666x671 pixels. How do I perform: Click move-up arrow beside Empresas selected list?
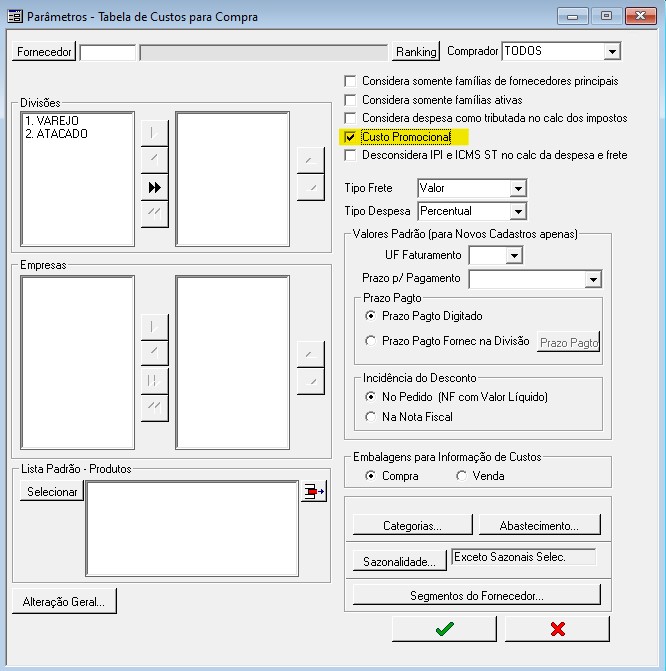pyautogui.click(x=311, y=354)
